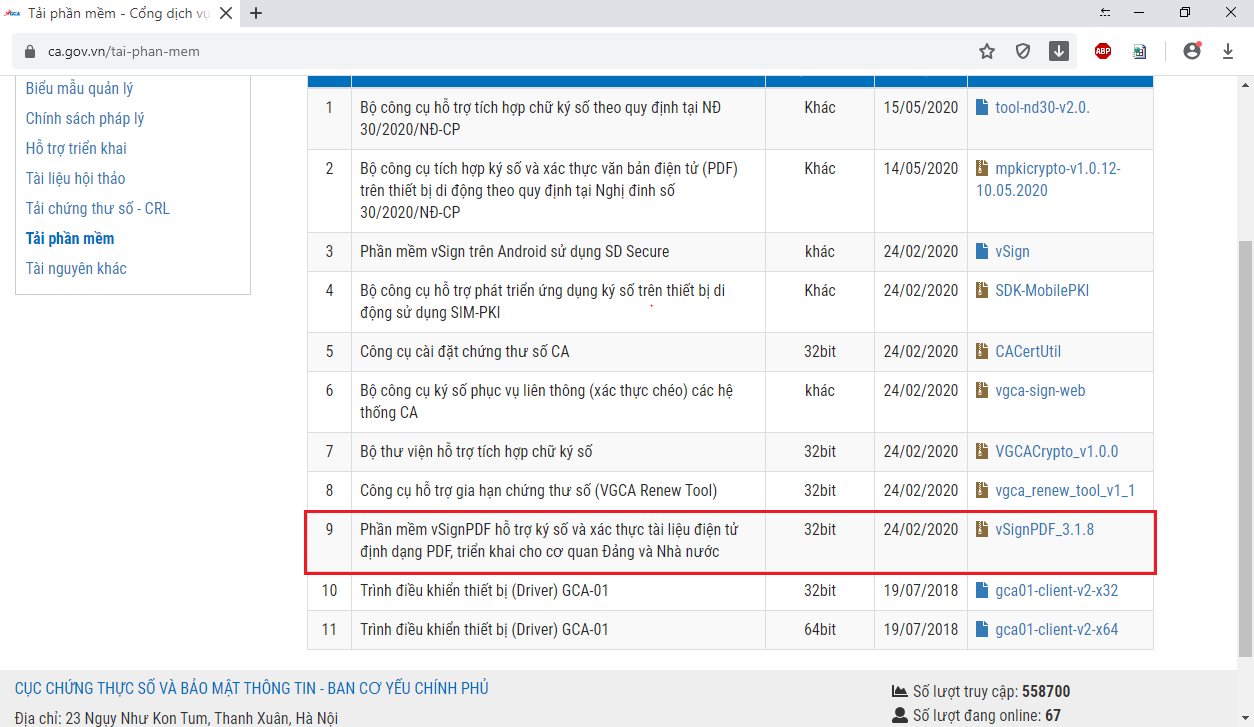Download tool-nd30-v2.0. package
Image resolution: width=1254 pixels, height=727 pixels.
pyautogui.click(x=1042, y=108)
